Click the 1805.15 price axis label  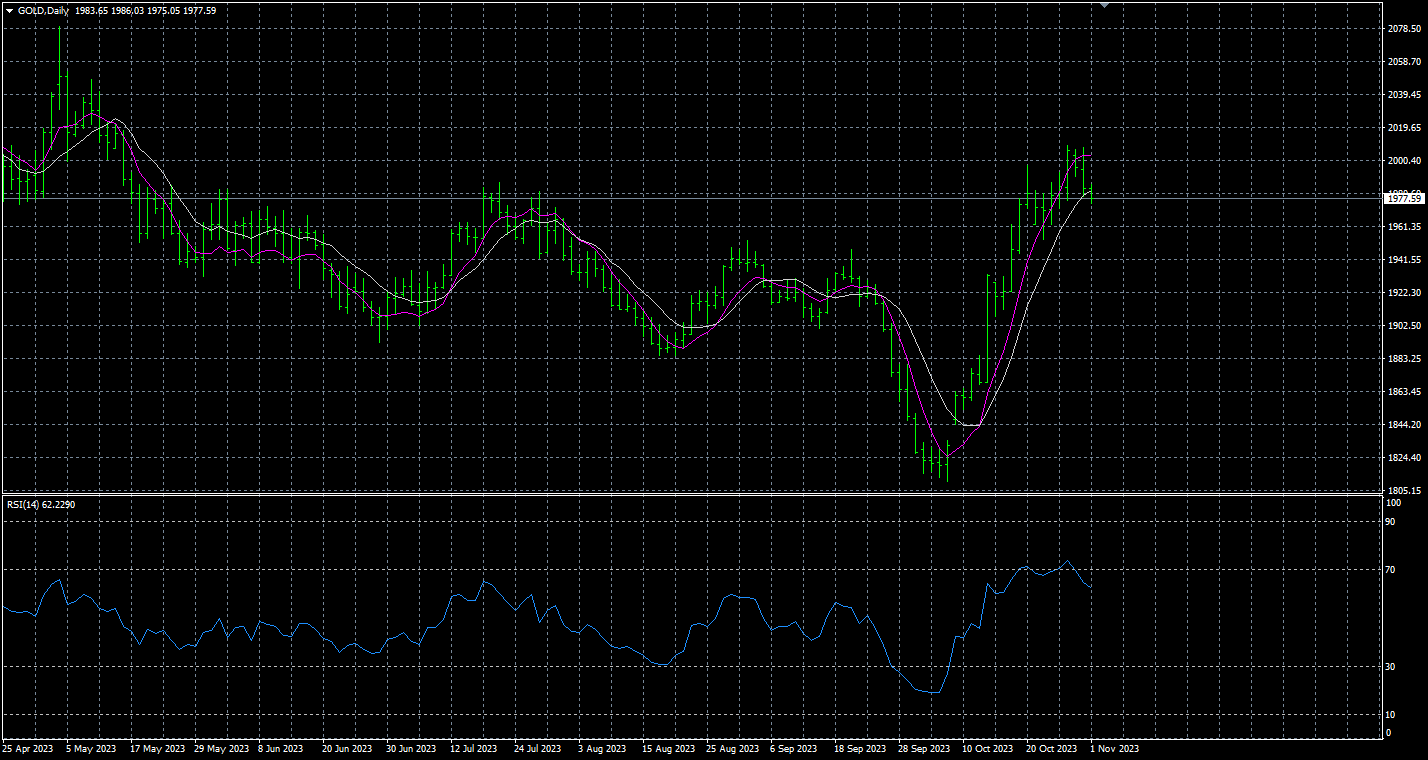point(1404,491)
